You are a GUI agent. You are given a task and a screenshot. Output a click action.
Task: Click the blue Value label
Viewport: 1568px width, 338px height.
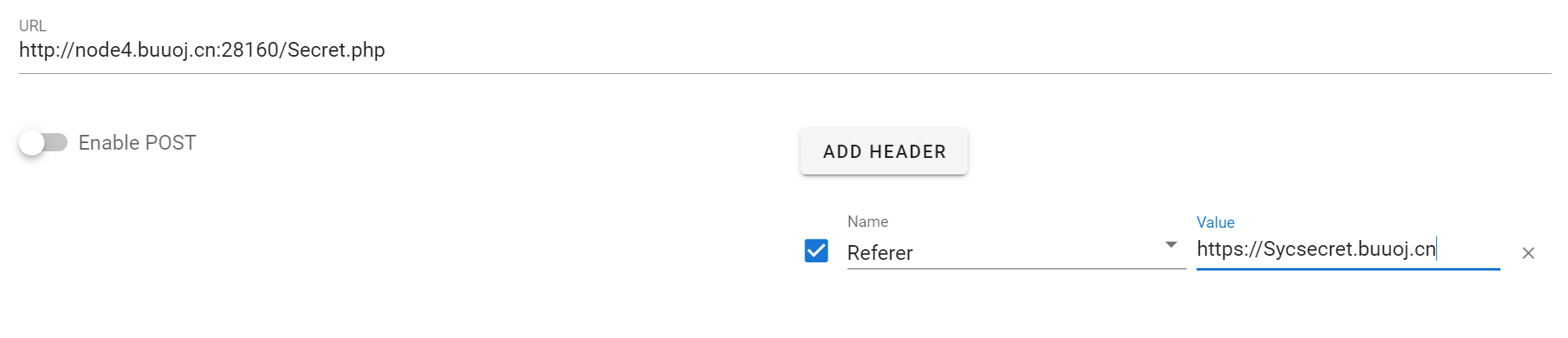click(1215, 223)
